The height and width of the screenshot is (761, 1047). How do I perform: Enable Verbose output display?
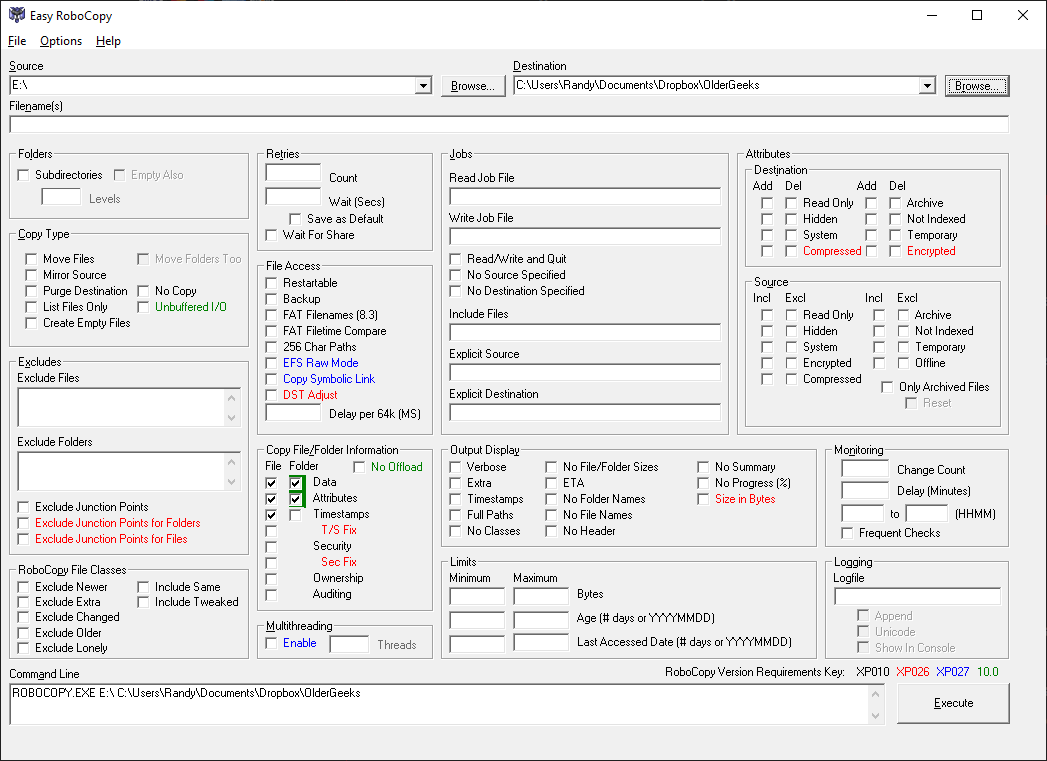click(455, 467)
